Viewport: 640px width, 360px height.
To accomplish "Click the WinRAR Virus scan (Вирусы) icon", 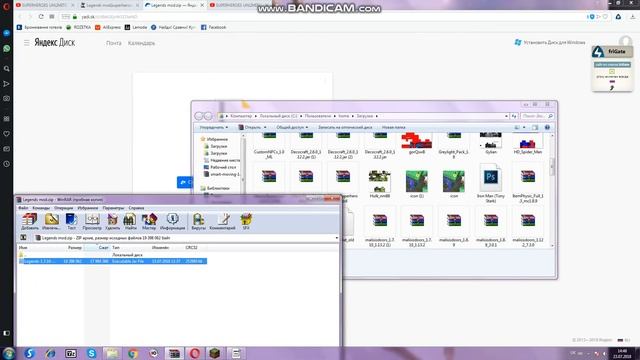I will pyautogui.click(x=198, y=222).
